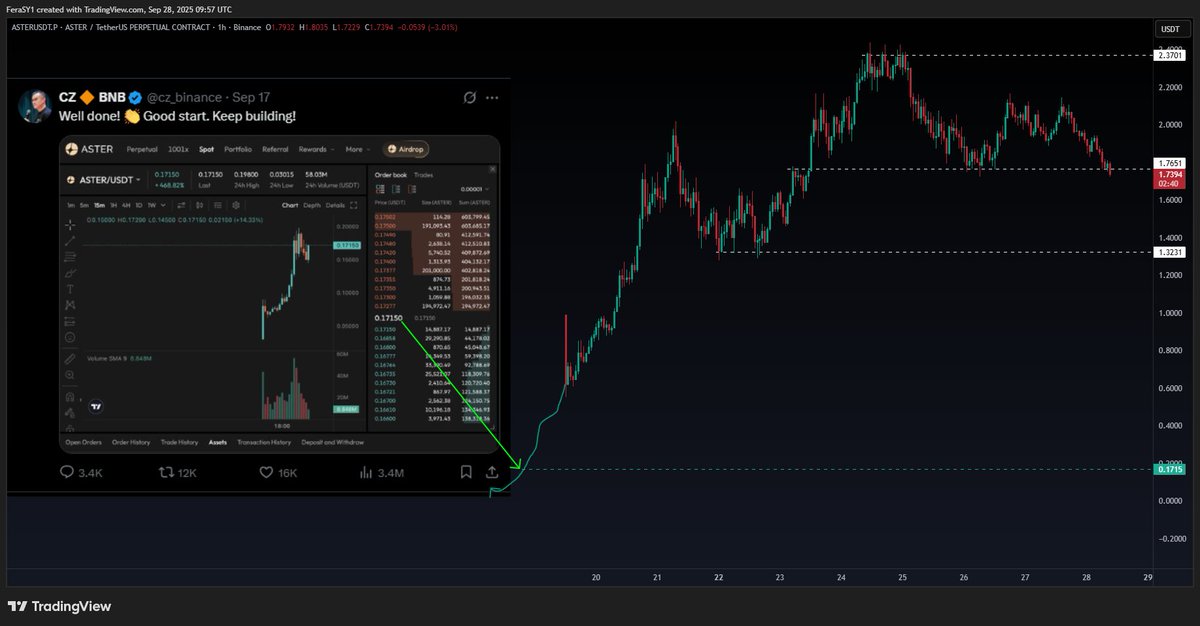The image size is (1200, 626).
Task: Click the USDT currency button on price axis
Action: pyautogui.click(x=1171, y=30)
